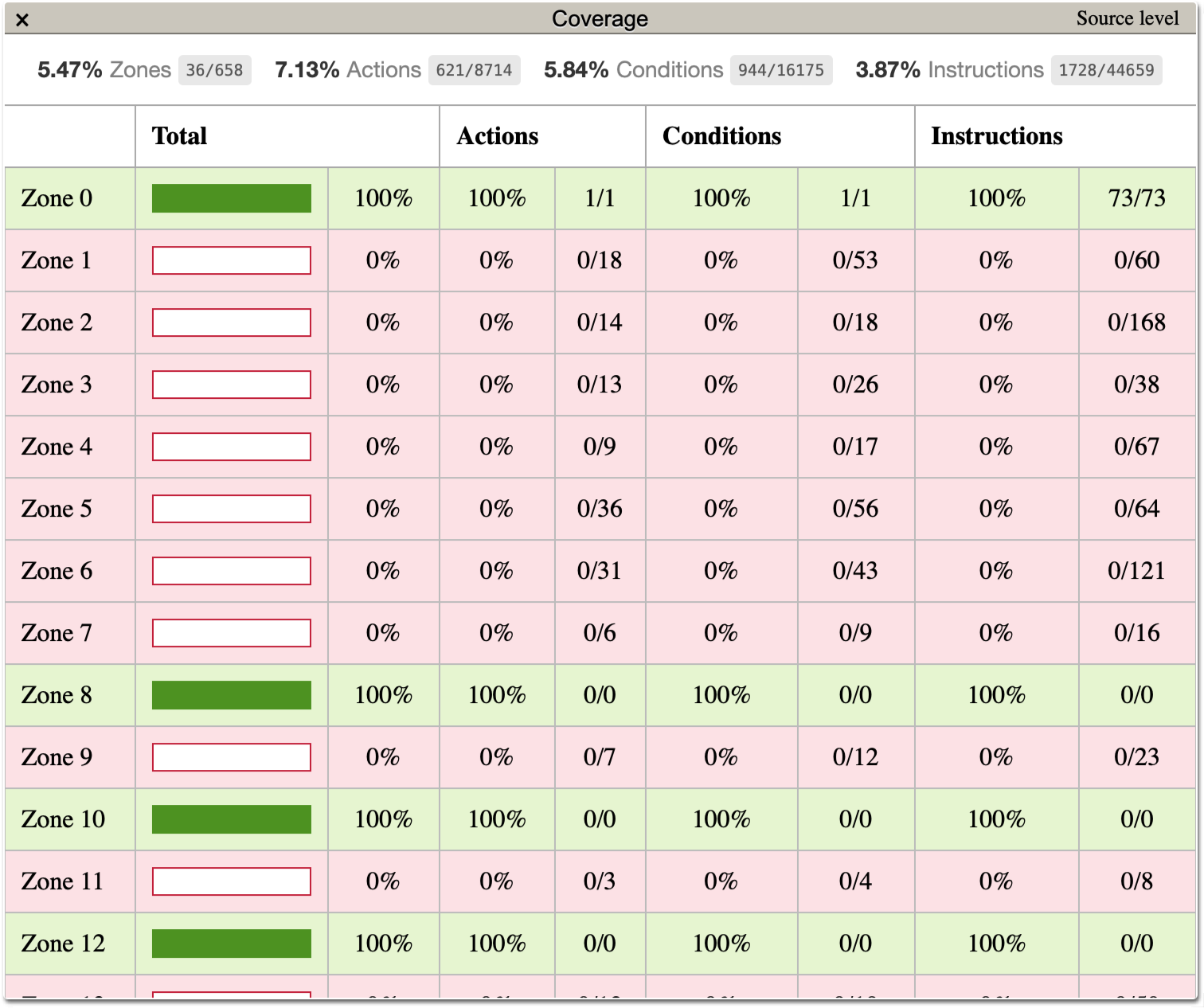The height and width of the screenshot is (1008, 1204).
Task: Open the Zone 12 row label
Action: pos(63,944)
